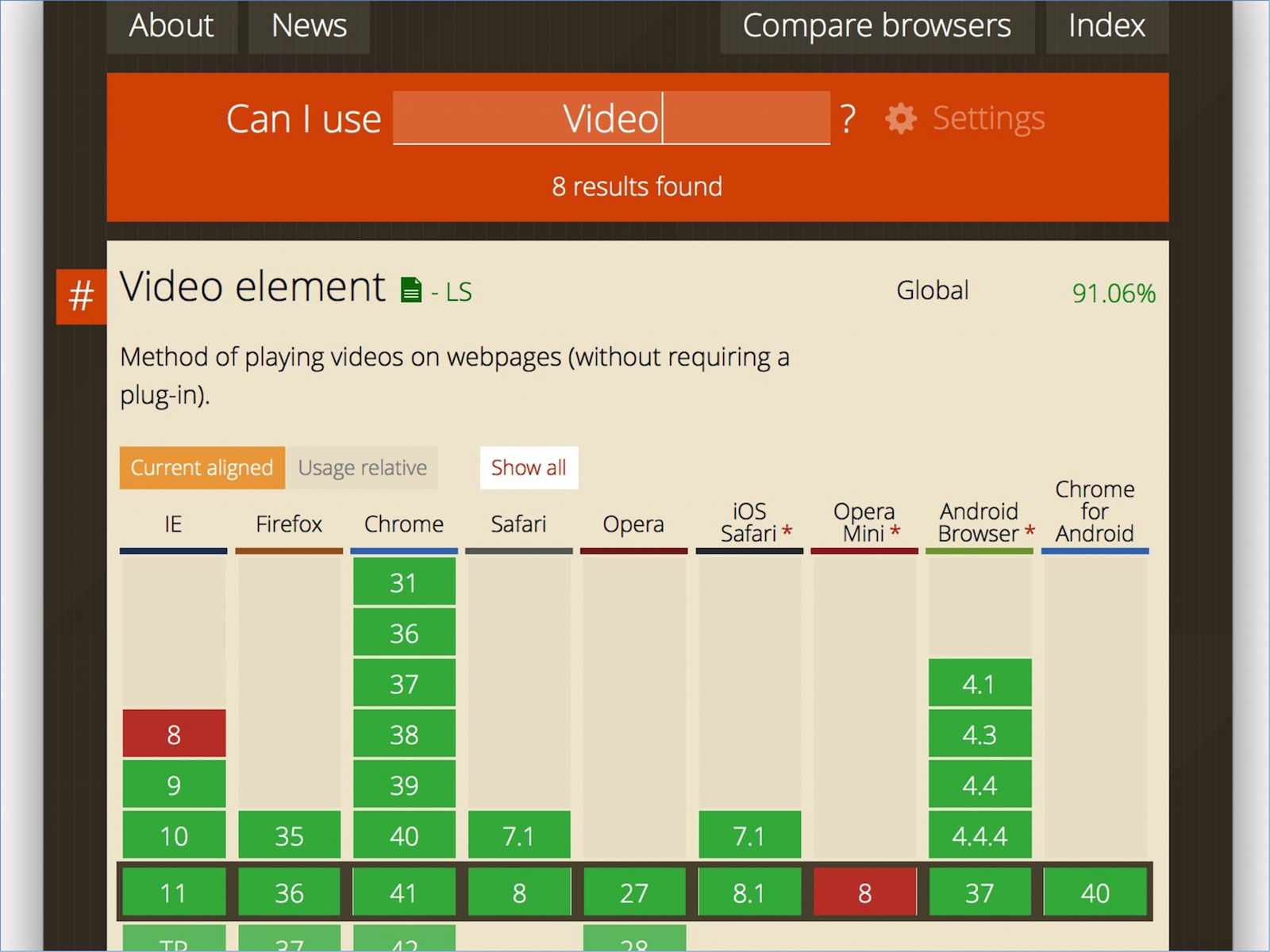The image size is (1270, 952).
Task: Select the Android Browser 4.4 cell
Action: click(979, 785)
